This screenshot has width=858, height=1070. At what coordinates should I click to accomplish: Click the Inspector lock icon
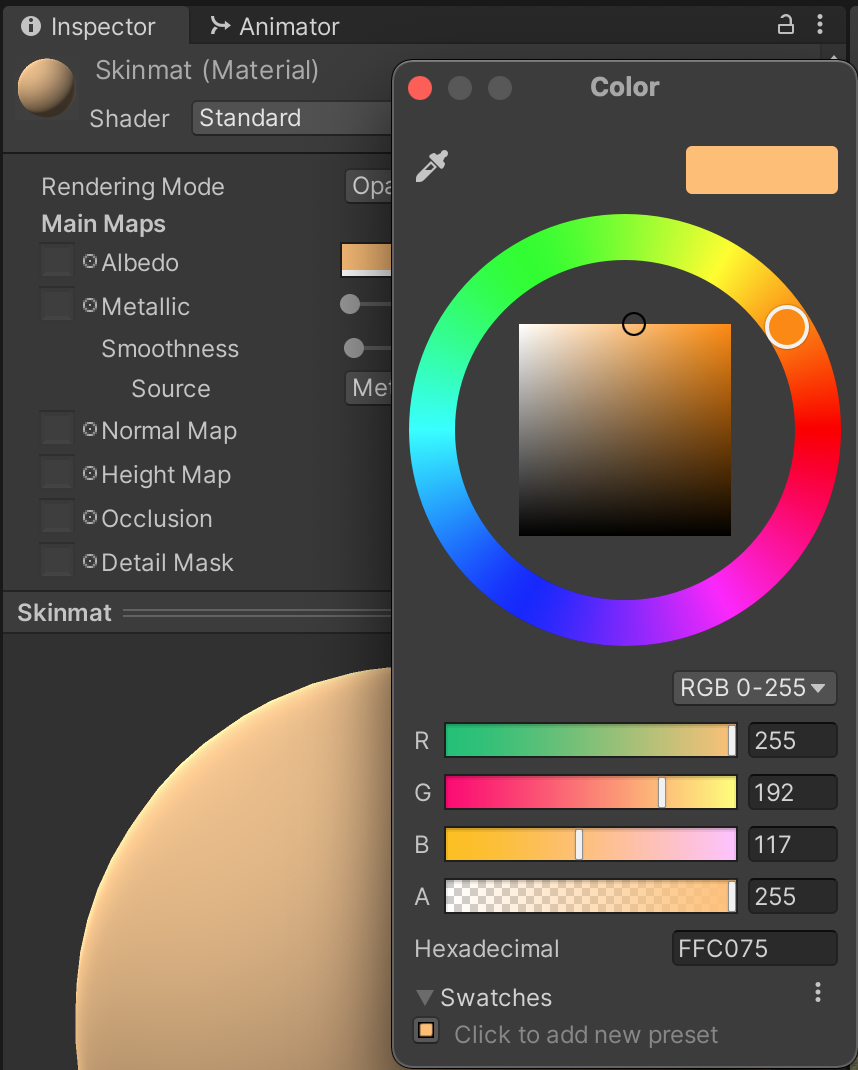point(786,25)
